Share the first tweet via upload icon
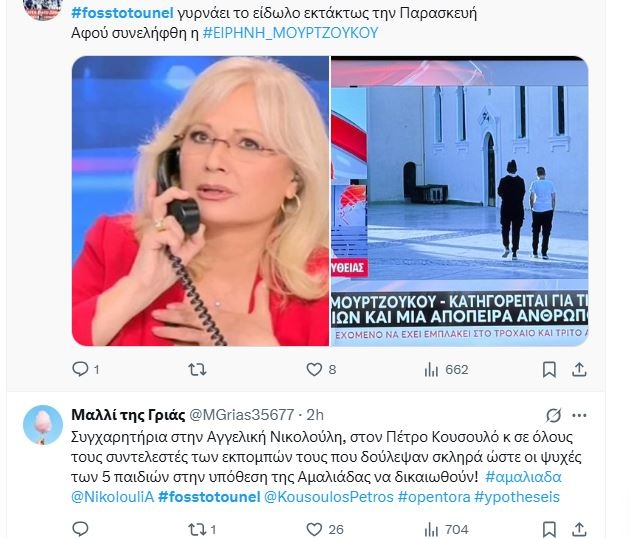 pyautogui.click(x=579, y=369)
